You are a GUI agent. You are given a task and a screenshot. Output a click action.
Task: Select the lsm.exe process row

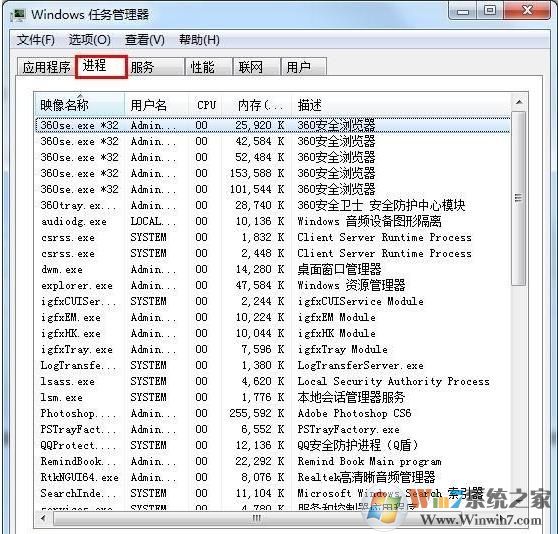pyautogui.click(x=273, y=397)
